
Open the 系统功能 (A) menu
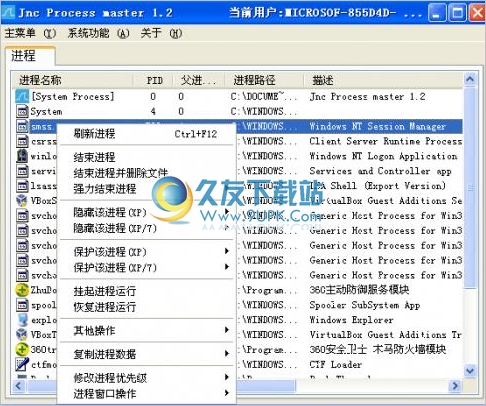pos(99,33)
